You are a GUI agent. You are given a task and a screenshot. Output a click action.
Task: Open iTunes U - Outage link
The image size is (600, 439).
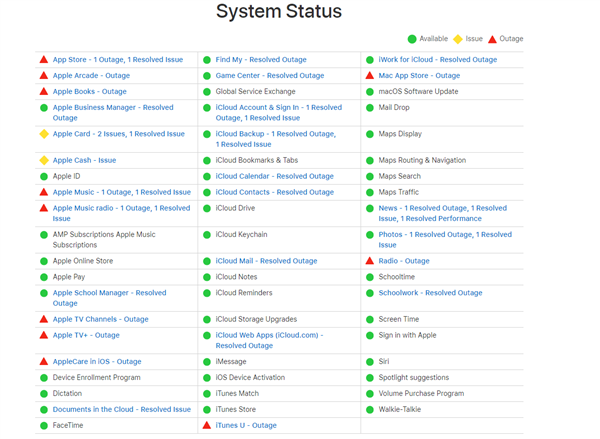click(x=246, y=426)
